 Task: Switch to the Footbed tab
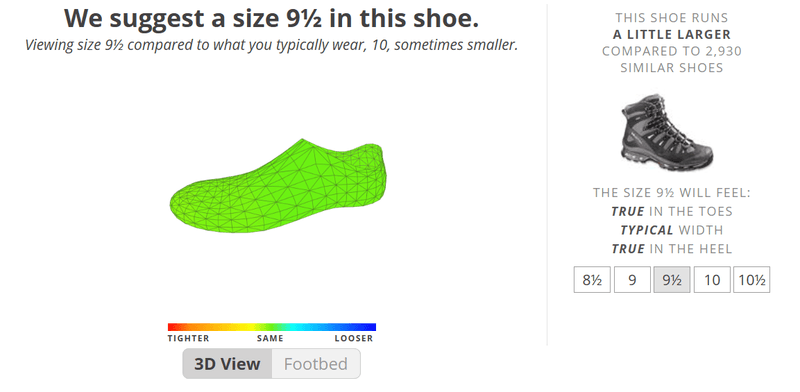pos(316,364)
